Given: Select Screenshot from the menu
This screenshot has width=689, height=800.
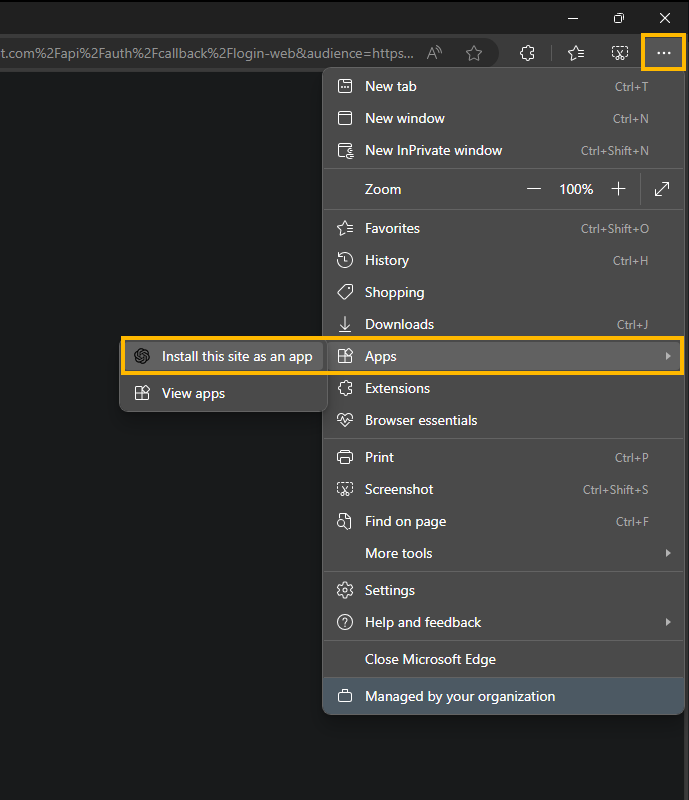Looking at the screenshot, I should point(503,490).
